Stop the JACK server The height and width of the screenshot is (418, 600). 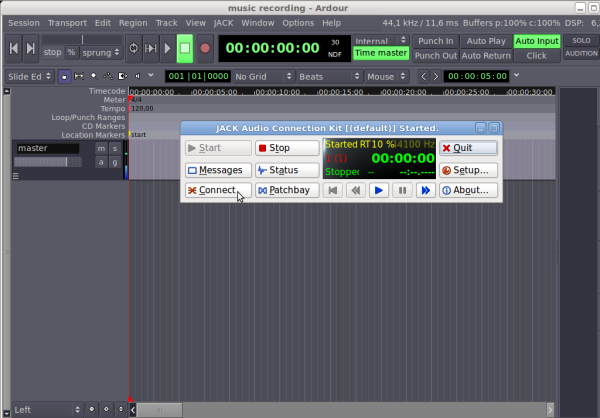[287, 148]
